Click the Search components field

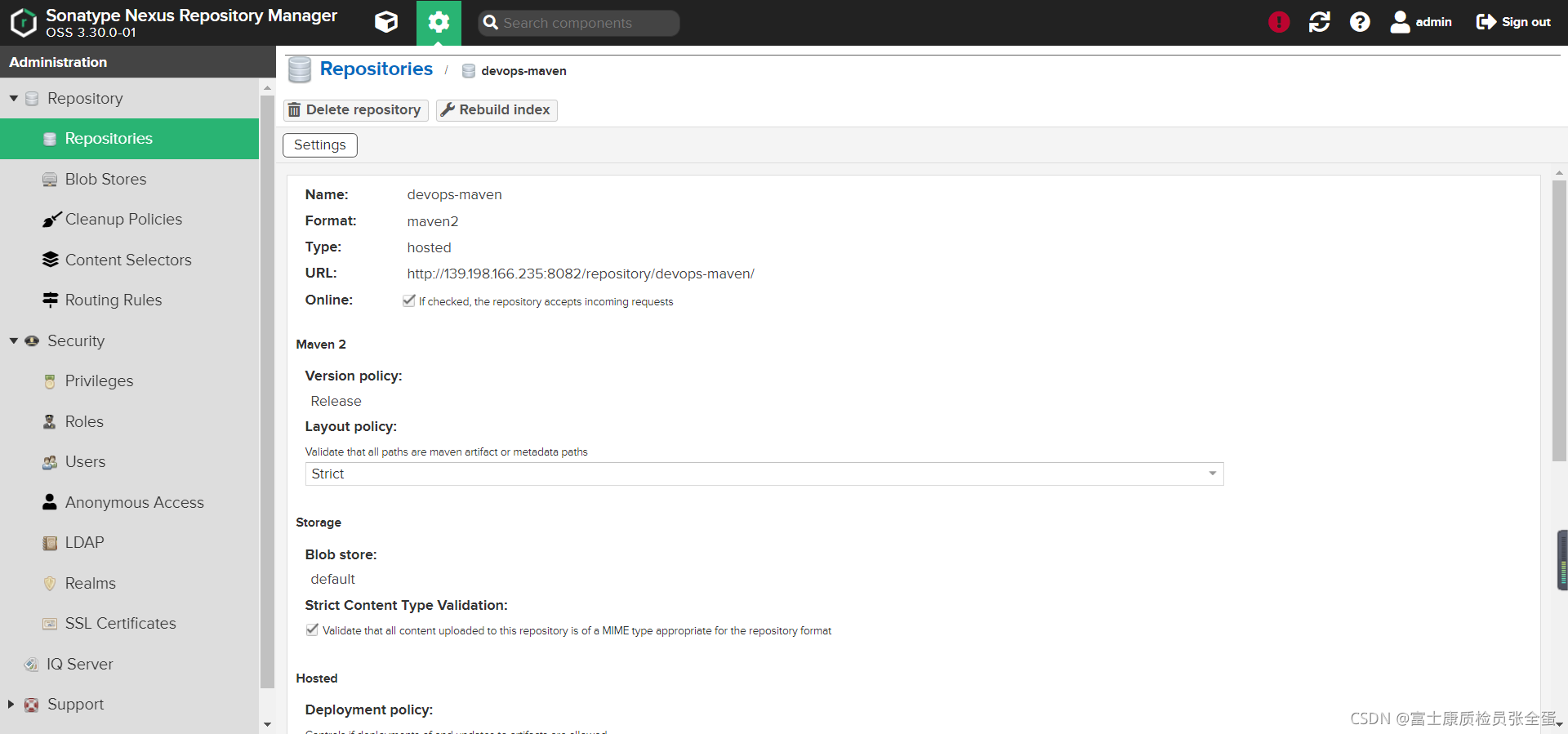579,23
